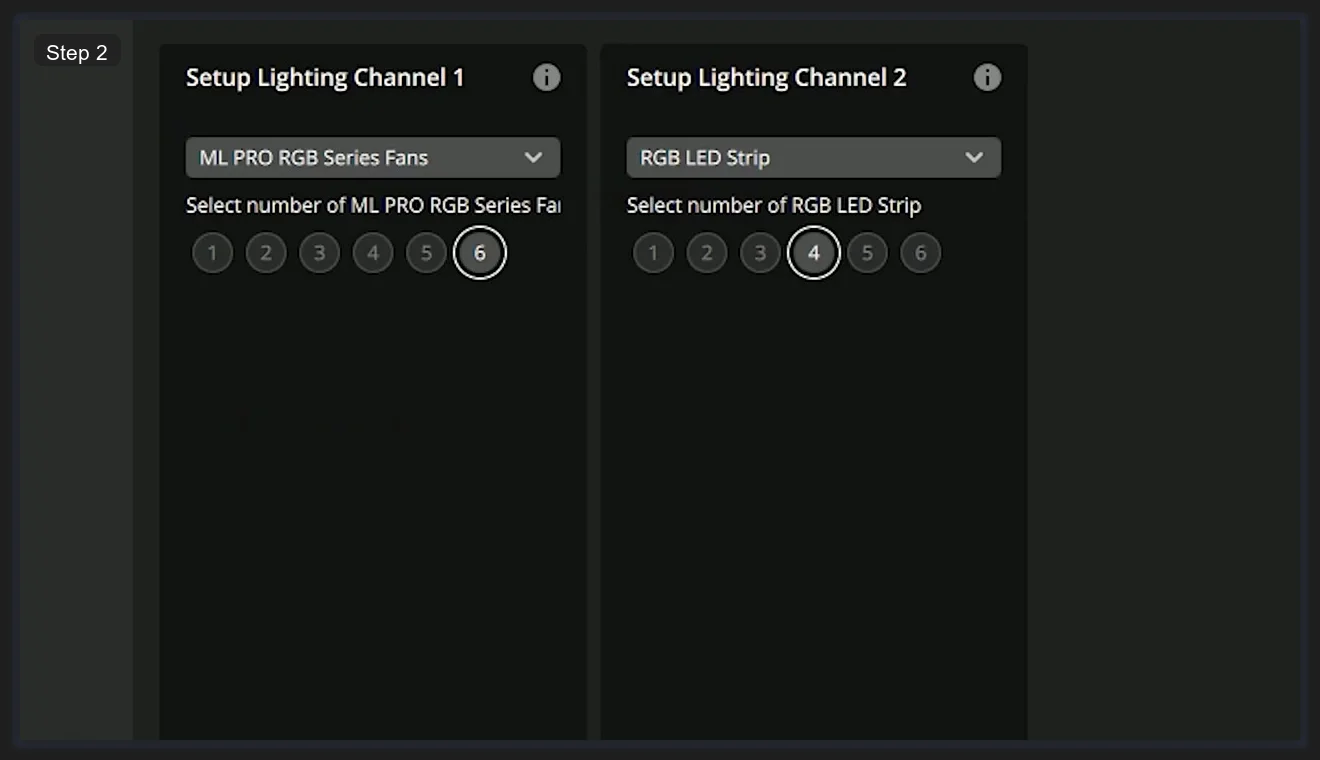This screenshot has width=1320, height=760.
Task: Choose 1 fan on Channel 1
Action: pyautogui.click(x=212, y=252)
